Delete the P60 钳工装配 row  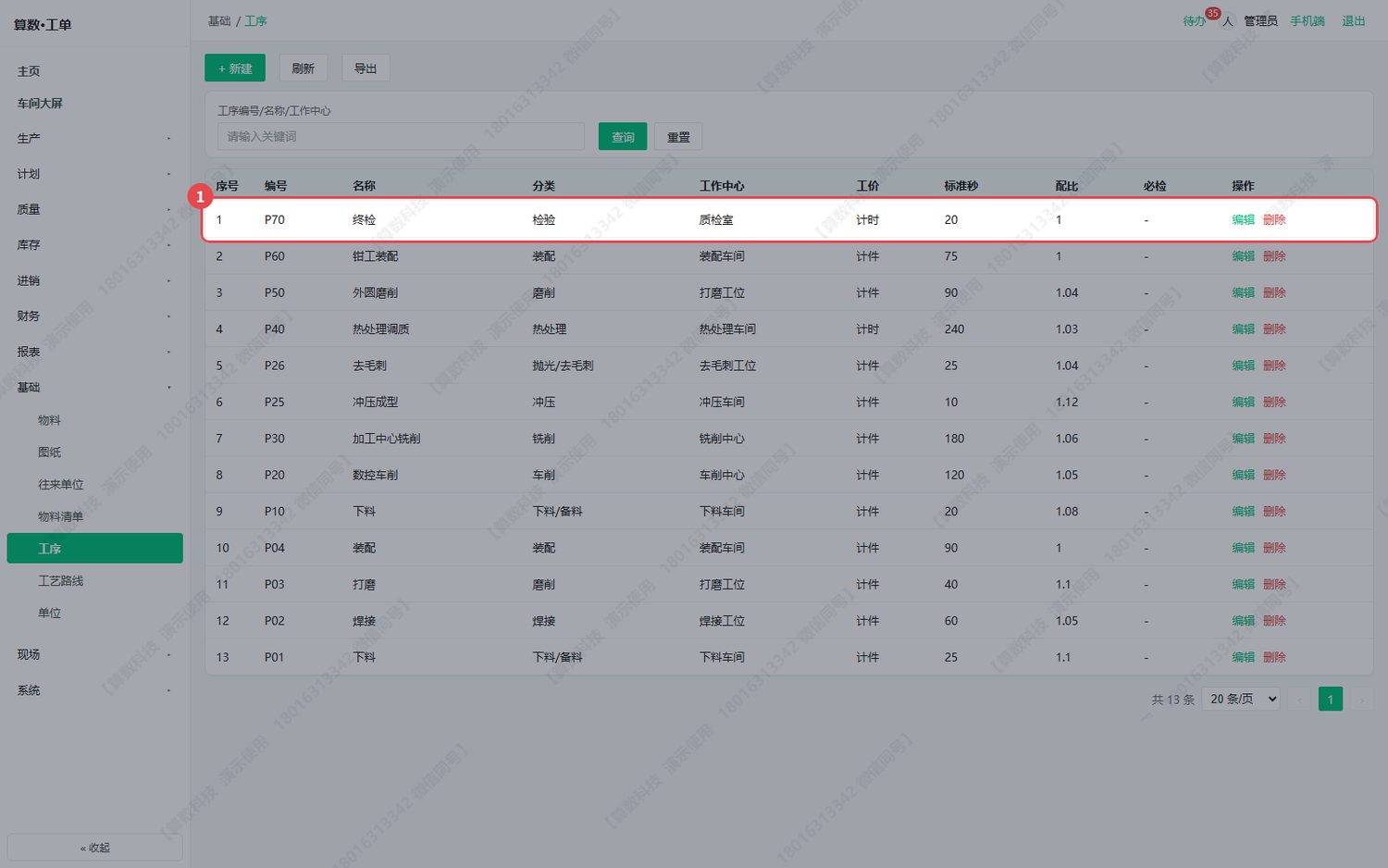coord(1274,256)
